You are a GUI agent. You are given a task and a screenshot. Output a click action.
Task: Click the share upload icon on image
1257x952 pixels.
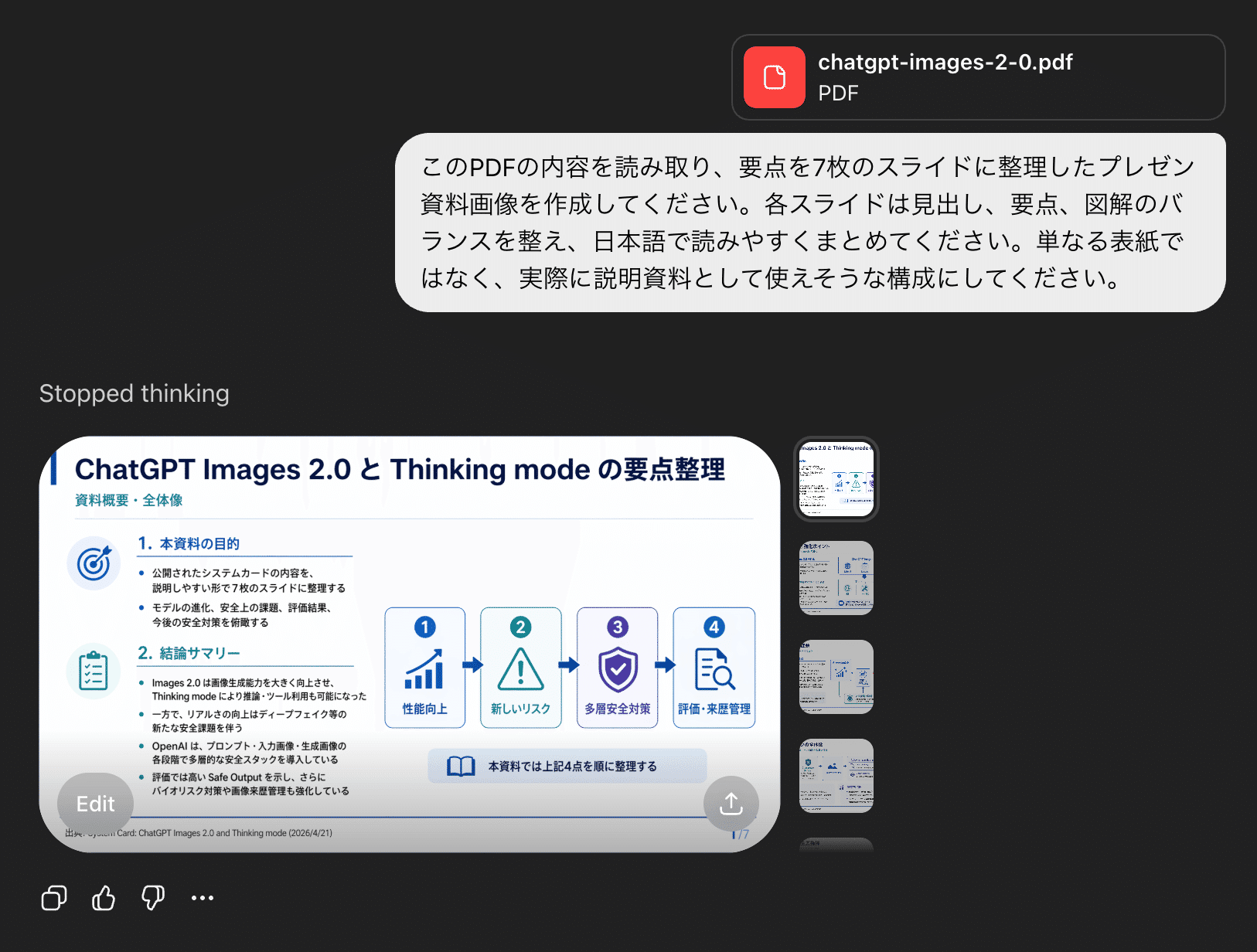[731, 804]
